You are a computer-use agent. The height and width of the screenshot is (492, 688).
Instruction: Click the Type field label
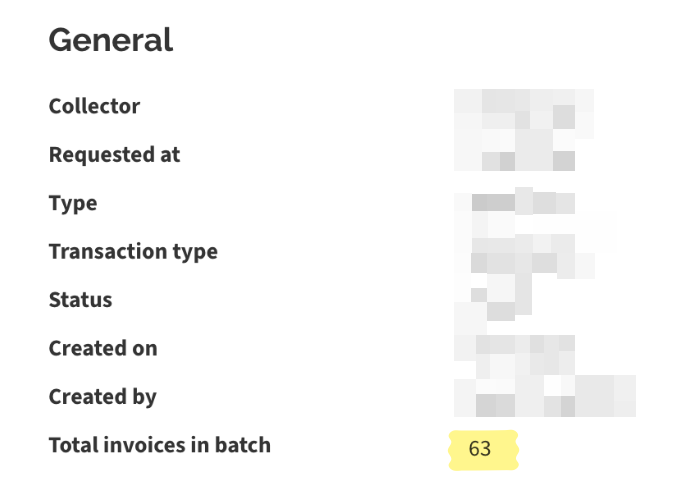pyautogui.click(x=73, y=203)
